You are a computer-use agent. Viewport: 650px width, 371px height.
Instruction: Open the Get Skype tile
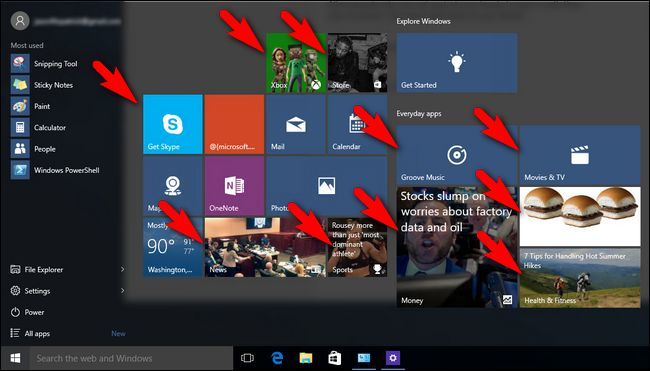pos(173,124)
